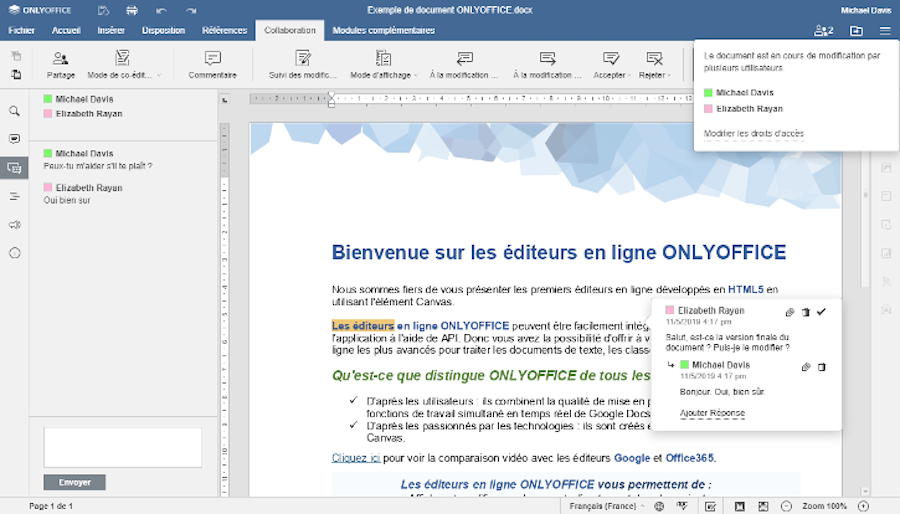This screenshot has height=514, width=900.
Task: Switch to the Accueil tab
Action: coord(66,30)
